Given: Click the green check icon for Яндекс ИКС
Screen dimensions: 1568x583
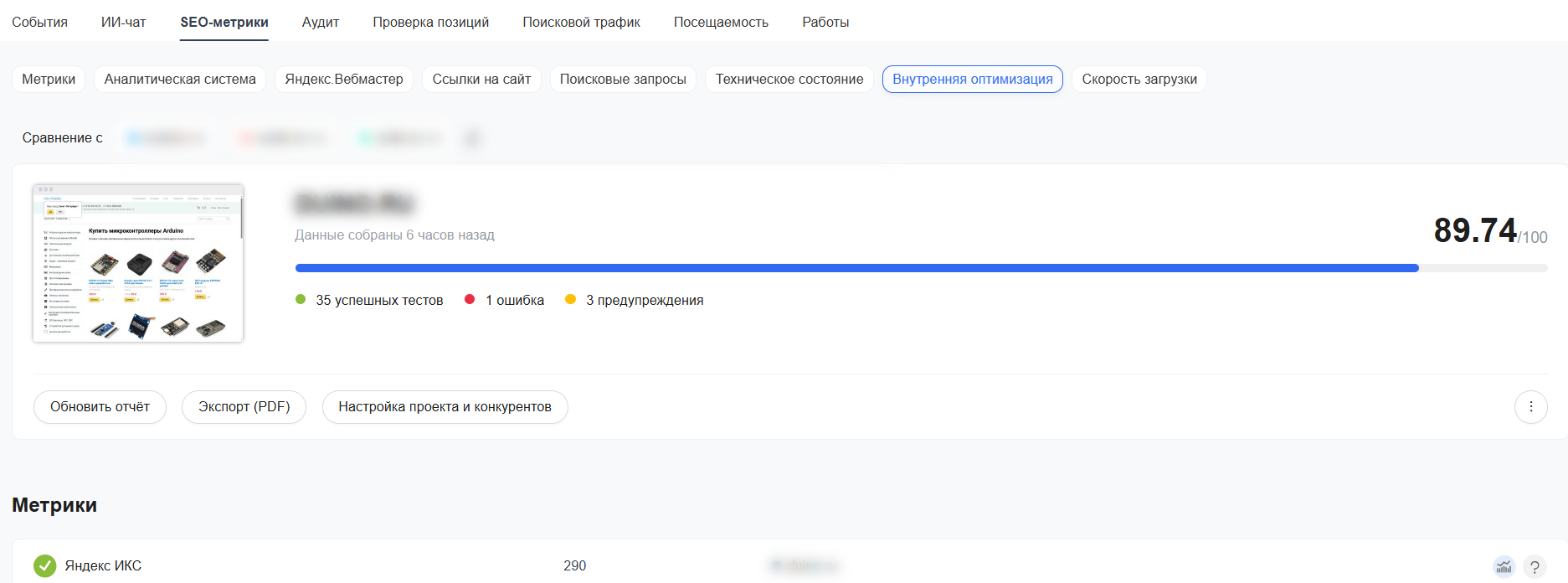Looking at the screenshot, I should (45, 566).
